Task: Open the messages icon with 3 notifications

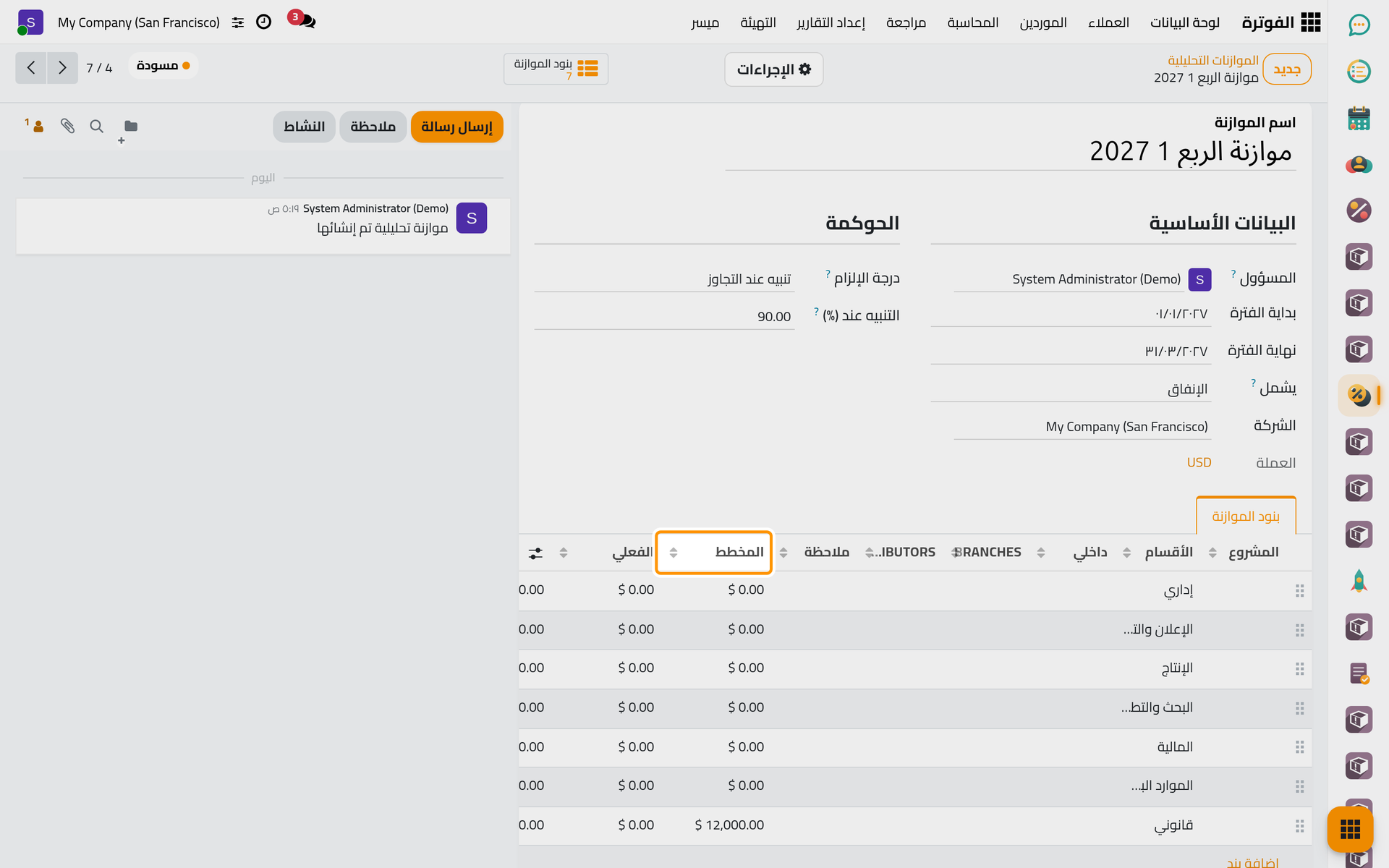Action: tap(302, 20)
